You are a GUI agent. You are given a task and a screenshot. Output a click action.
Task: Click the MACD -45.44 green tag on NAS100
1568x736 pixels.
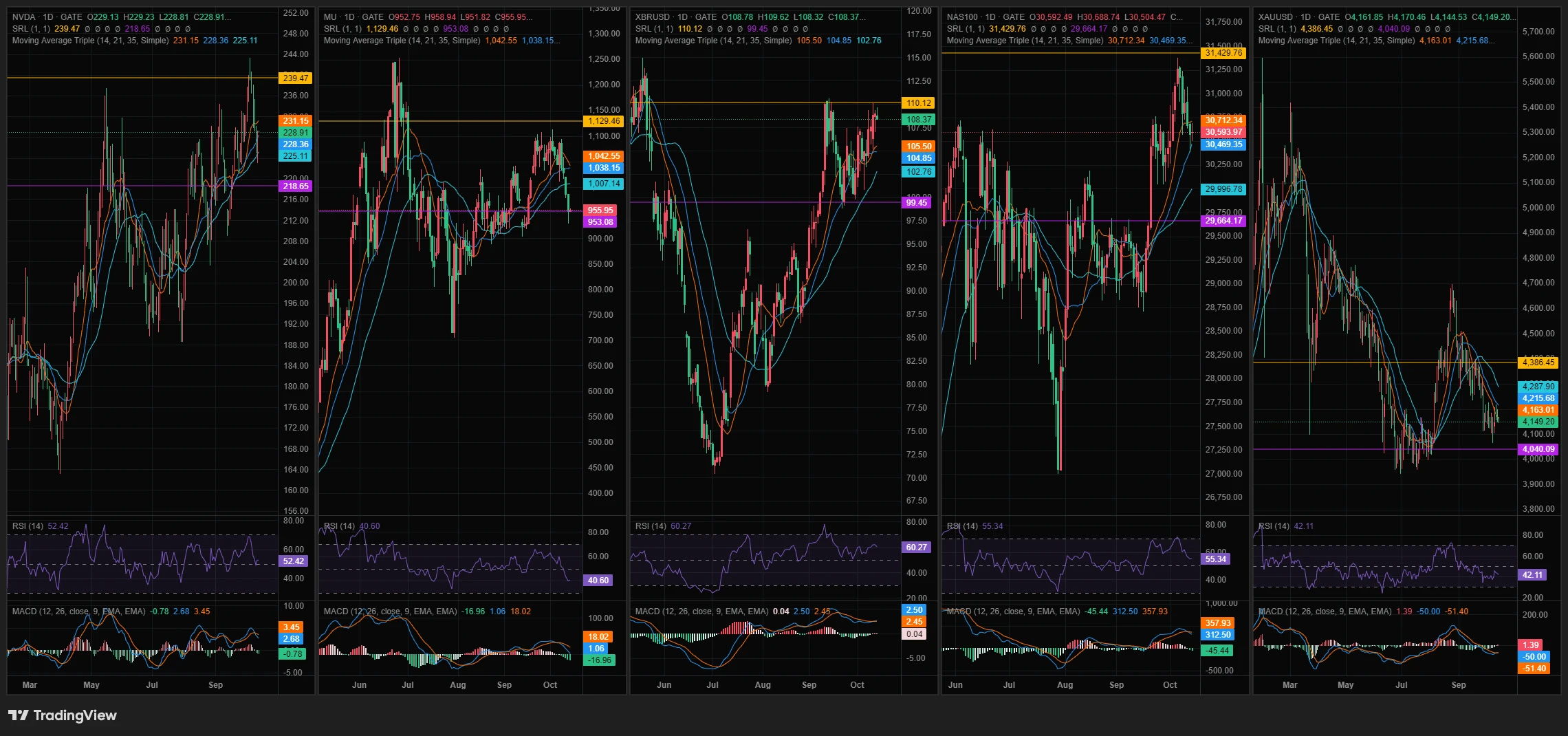point(1217,651)
